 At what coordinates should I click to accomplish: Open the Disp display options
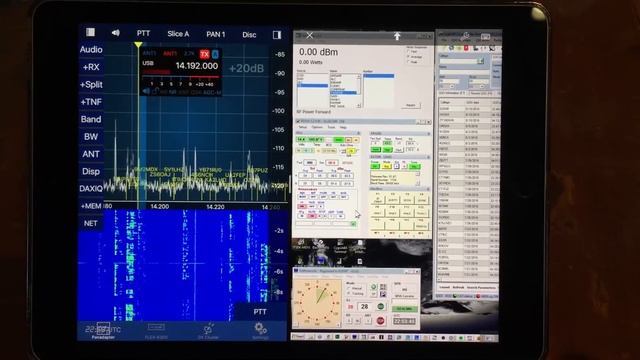pos(91,171)
